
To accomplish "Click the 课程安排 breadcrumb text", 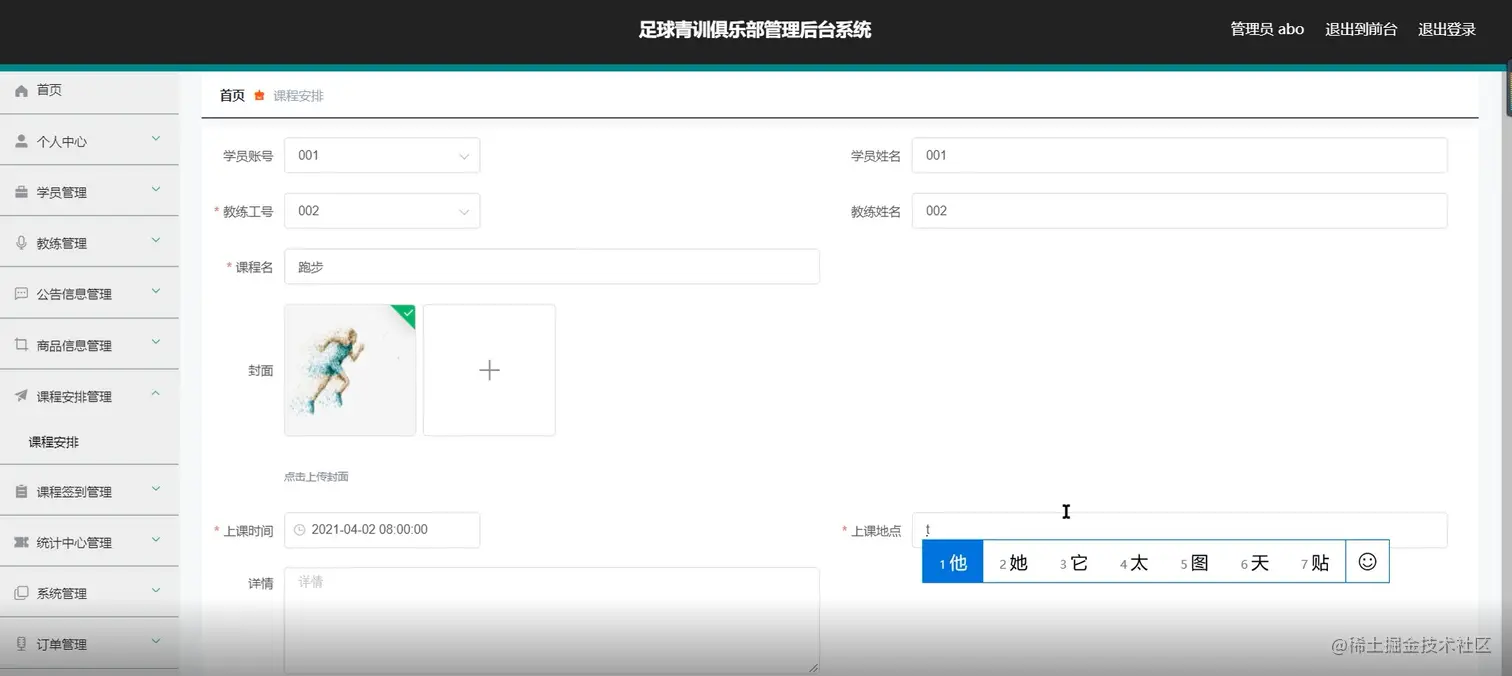I will point(298,96).
